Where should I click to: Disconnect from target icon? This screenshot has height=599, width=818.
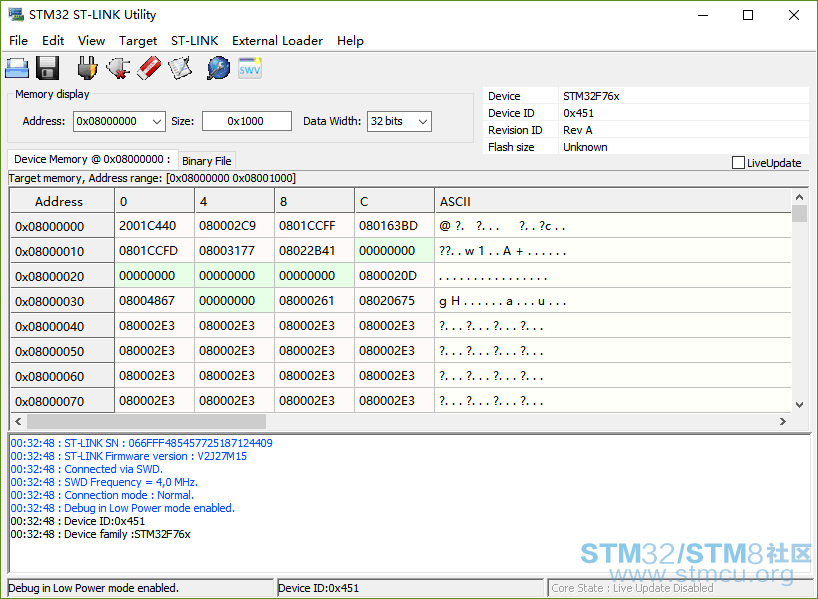pos(118,68)
